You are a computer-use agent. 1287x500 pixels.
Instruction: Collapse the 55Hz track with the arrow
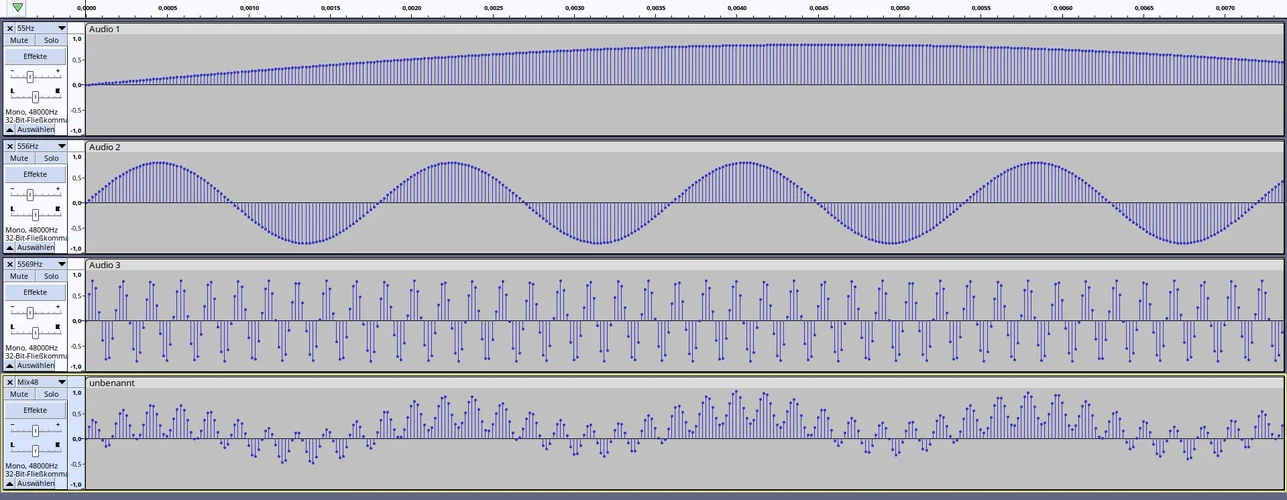[10, 130]
